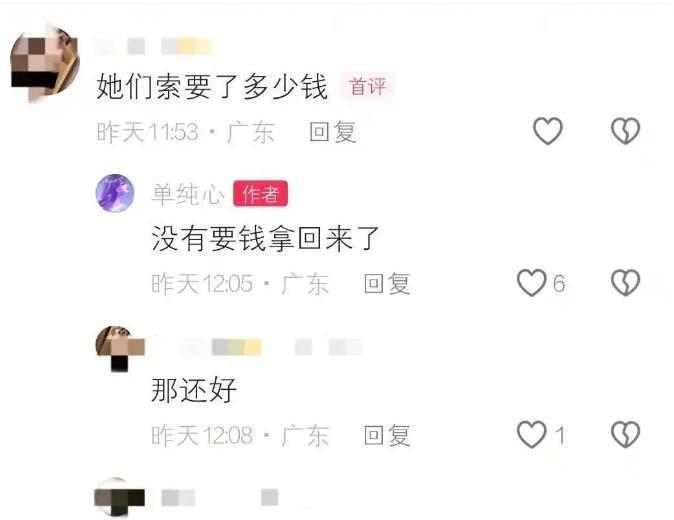Click the red 作者 badge
The width and height of the screenshot is (674, 520).
[260, 194]
